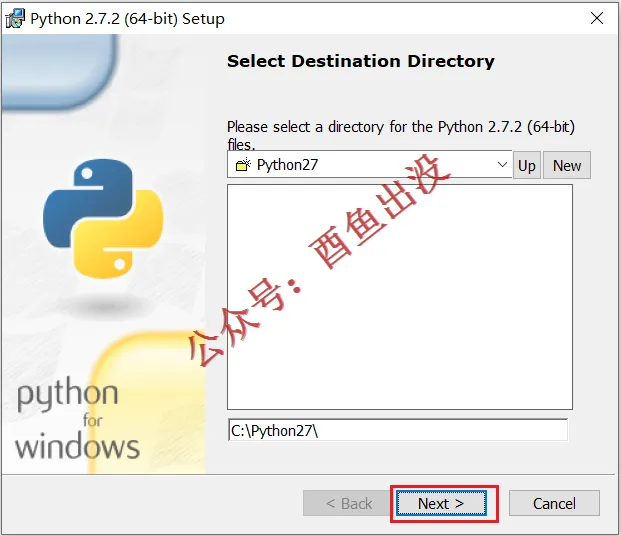Close the Python 2.7.2 Setup window
The height and width of the screenshot is (536, 621).
click(x=596, y=18)
